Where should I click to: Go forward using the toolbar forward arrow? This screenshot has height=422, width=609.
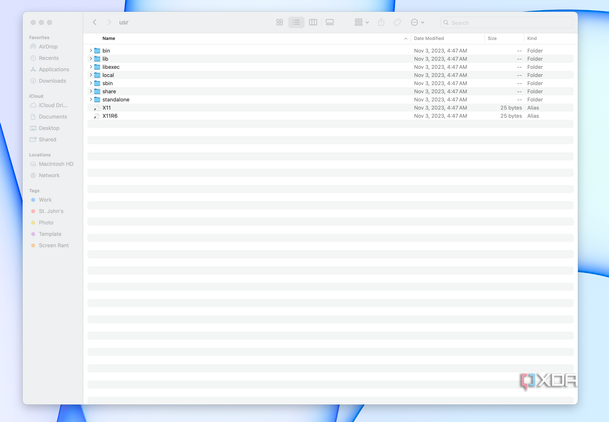109,23
